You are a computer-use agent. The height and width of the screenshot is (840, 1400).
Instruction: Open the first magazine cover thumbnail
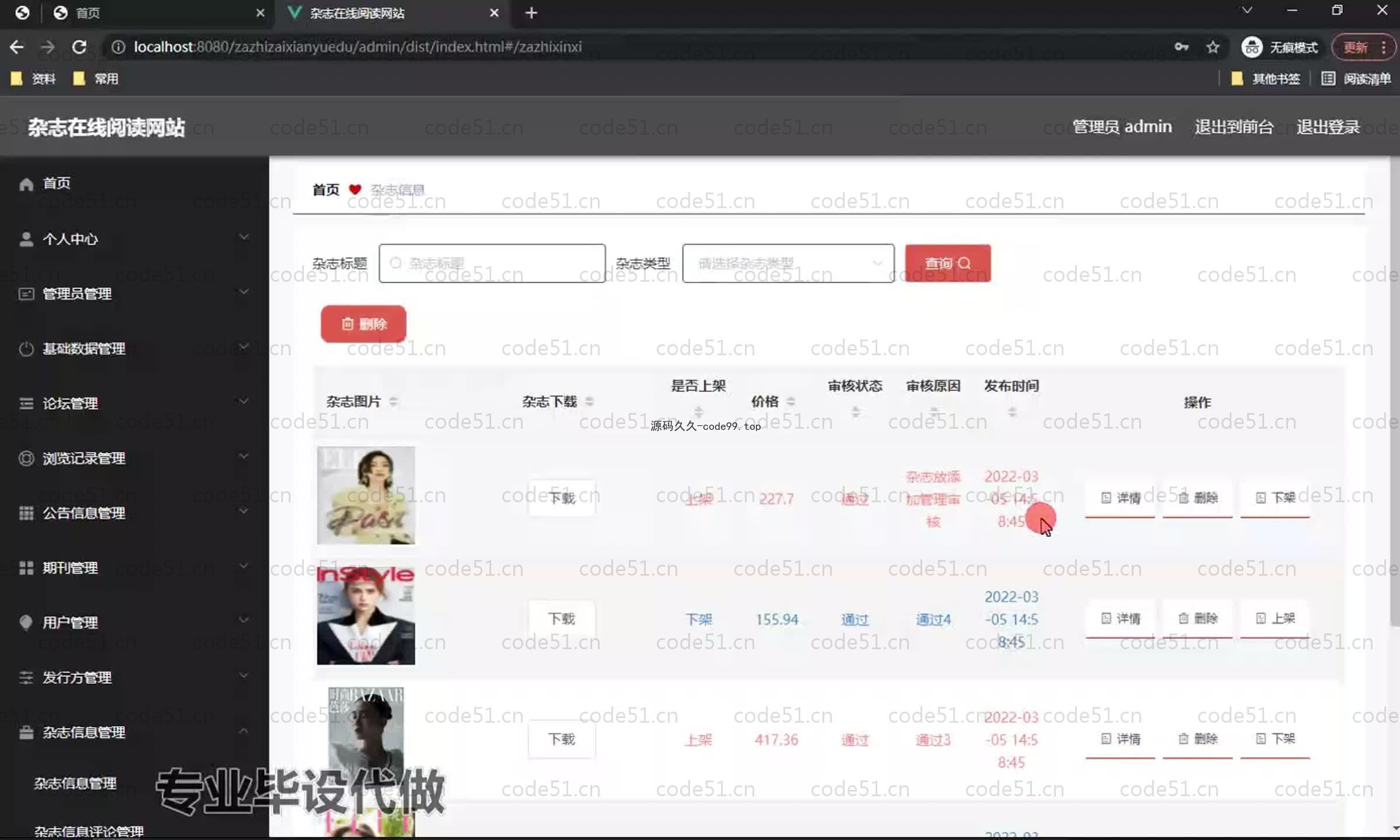[366, 495]
